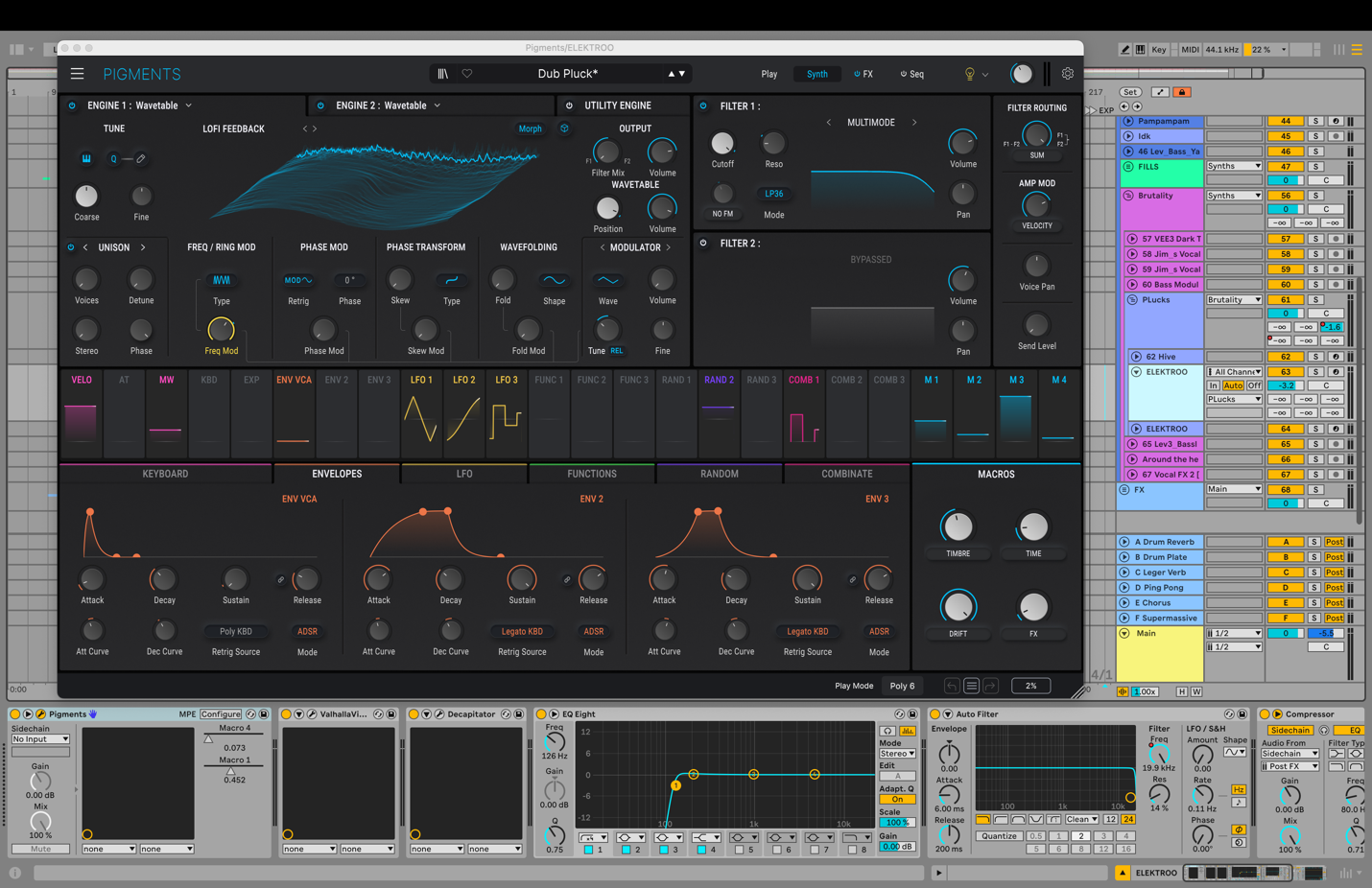The image size is (1372, 888).
Task: Open the preset library browser icon
Action: click(x=442, y=74)
